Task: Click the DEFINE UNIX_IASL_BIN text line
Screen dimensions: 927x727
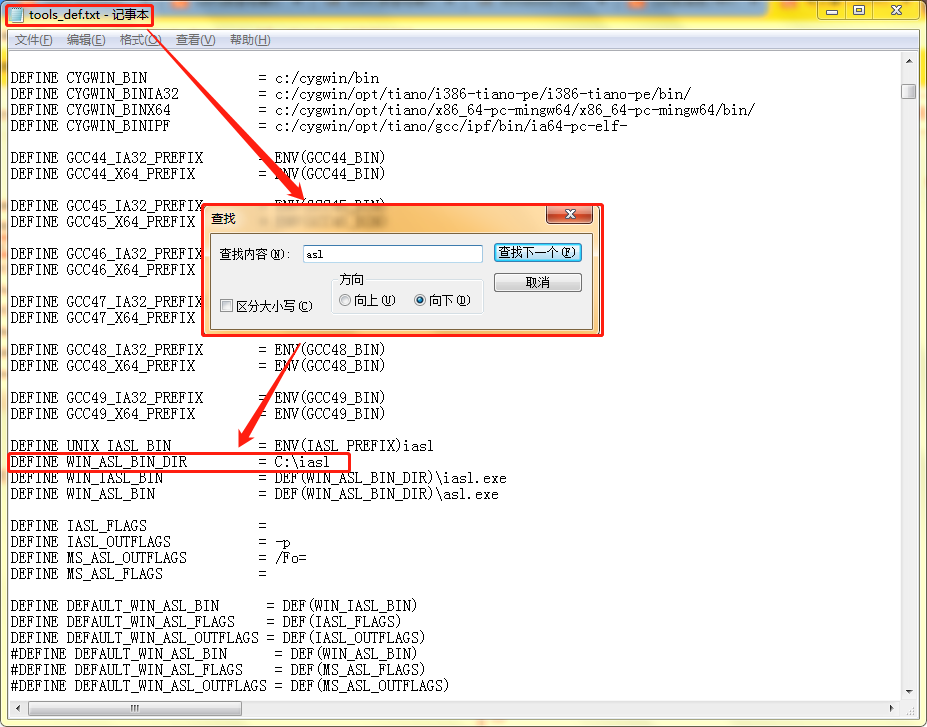Action: (120, 445)
